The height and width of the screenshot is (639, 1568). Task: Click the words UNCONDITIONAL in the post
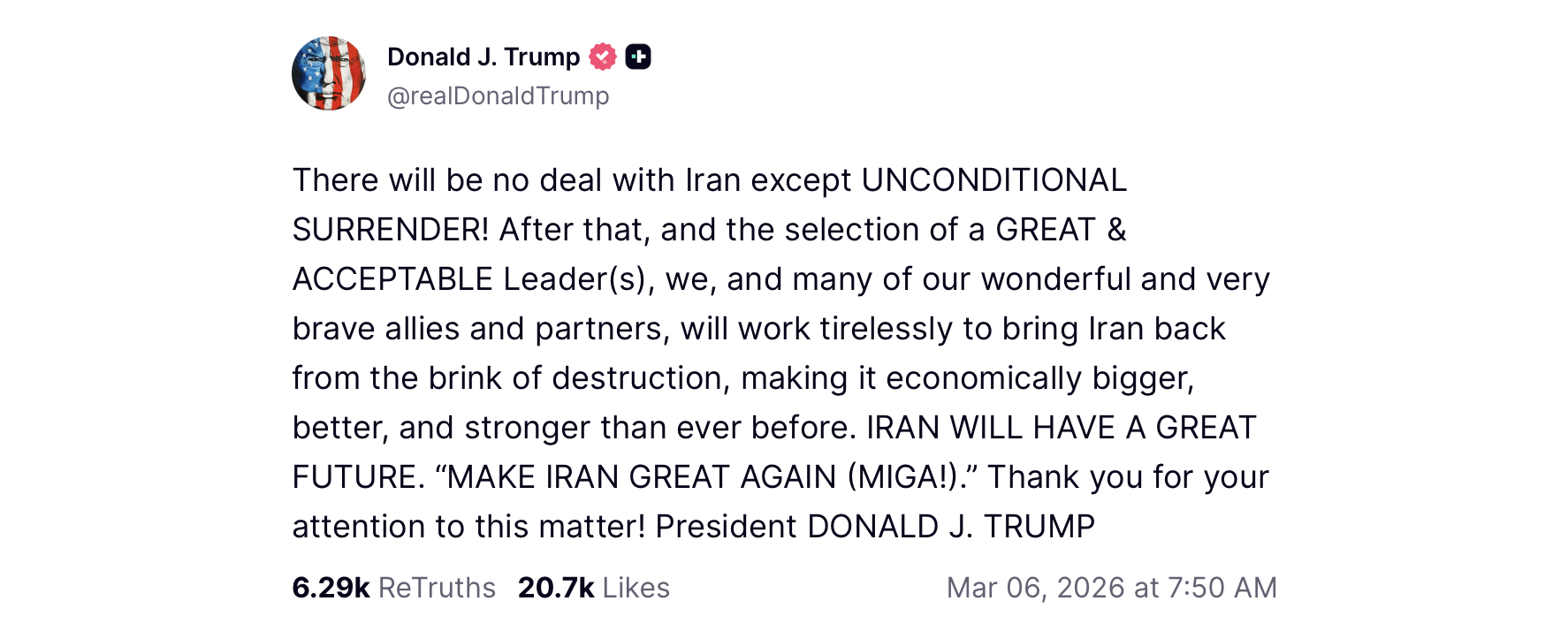993,180
